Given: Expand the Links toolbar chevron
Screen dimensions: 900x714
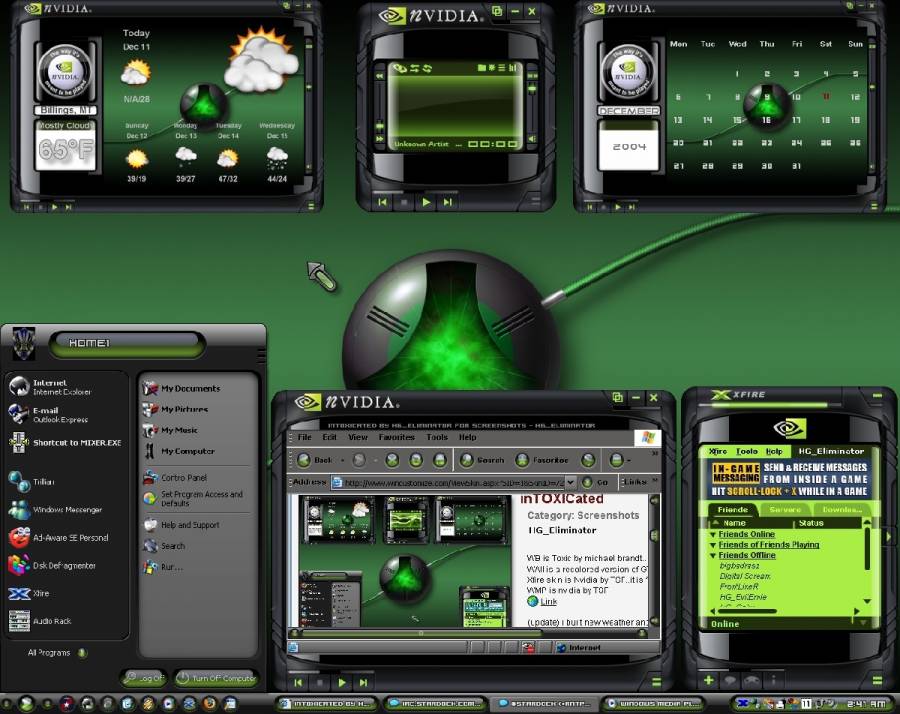Looking at the screenshot, I should click(655, 480).
